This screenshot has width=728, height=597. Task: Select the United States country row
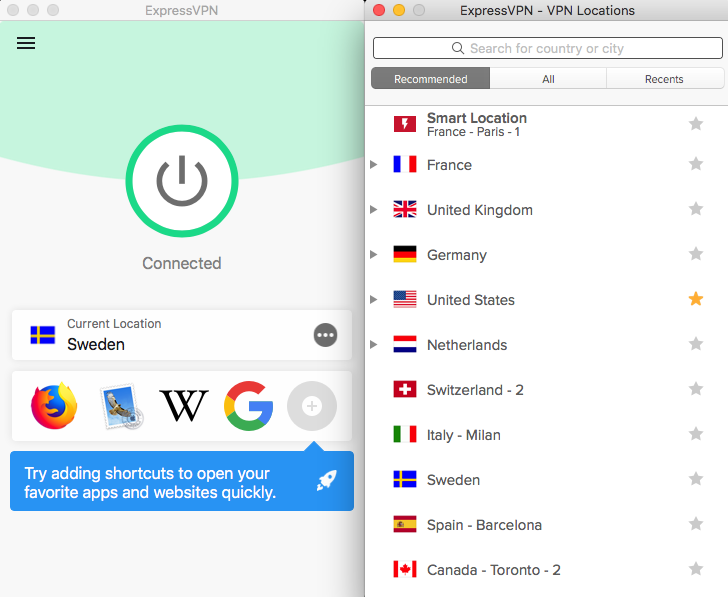(546, 299)
